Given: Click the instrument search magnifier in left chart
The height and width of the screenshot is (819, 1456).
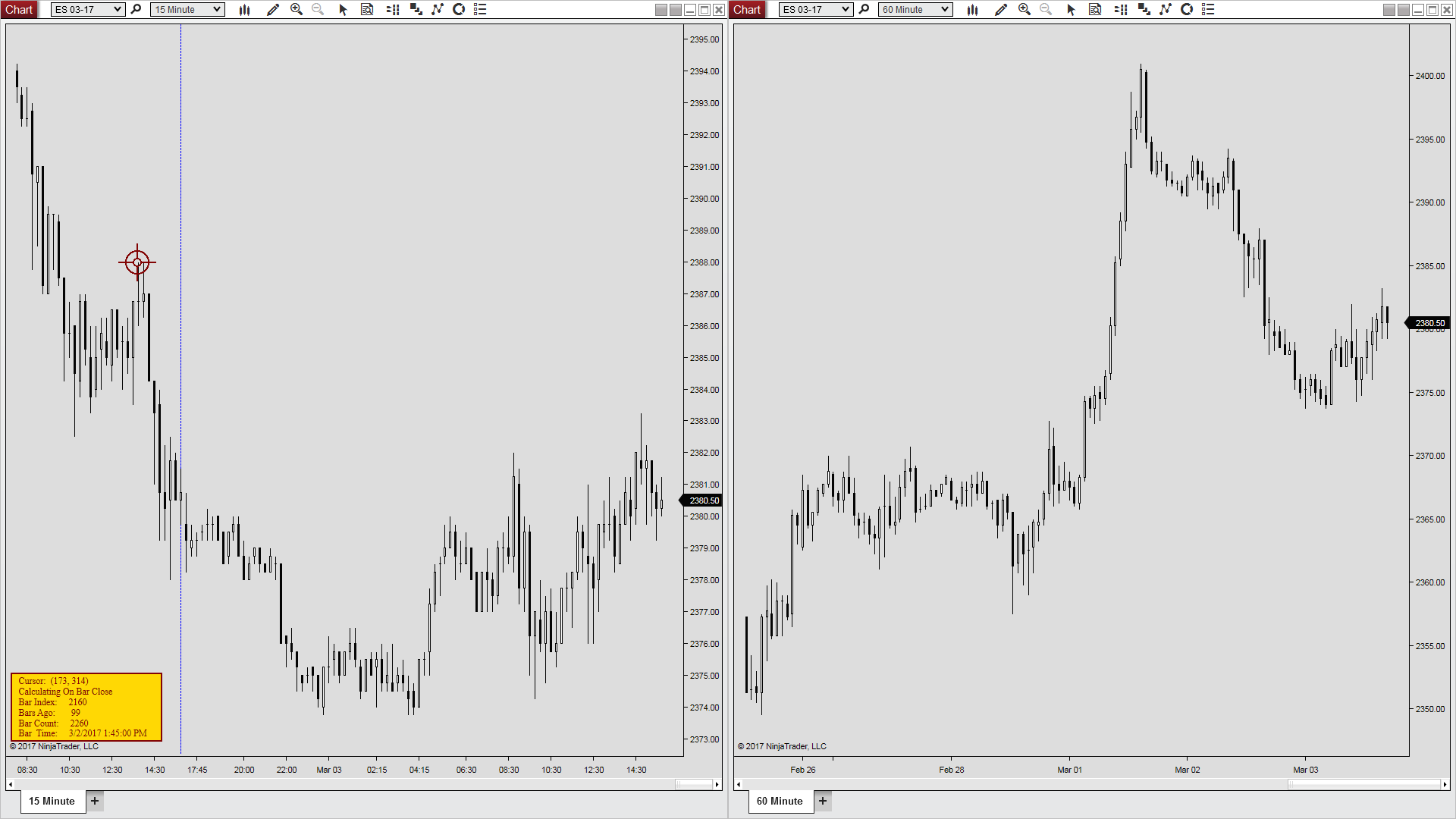Looking at the screenshot, I should click(x=136, y=10).
